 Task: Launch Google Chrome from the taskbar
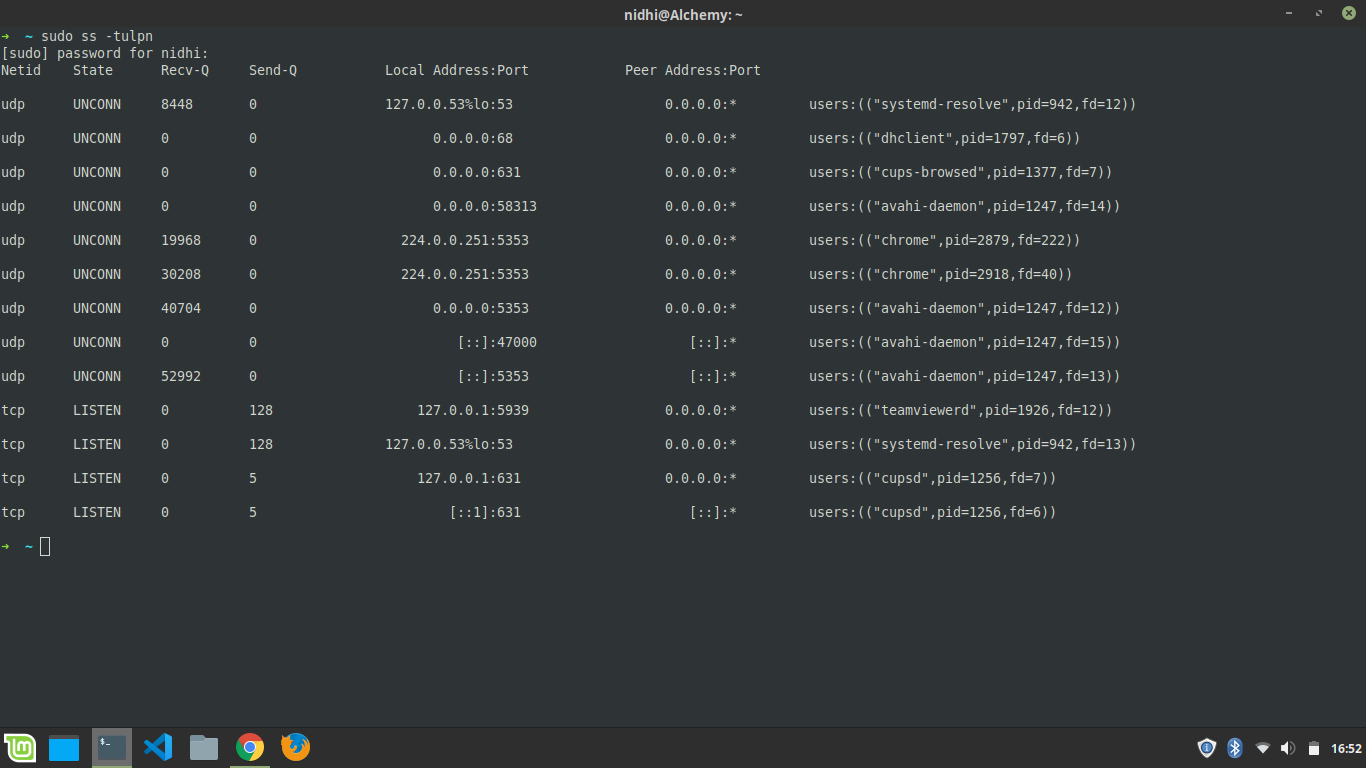pyautogui.click(x=250, y=747)
